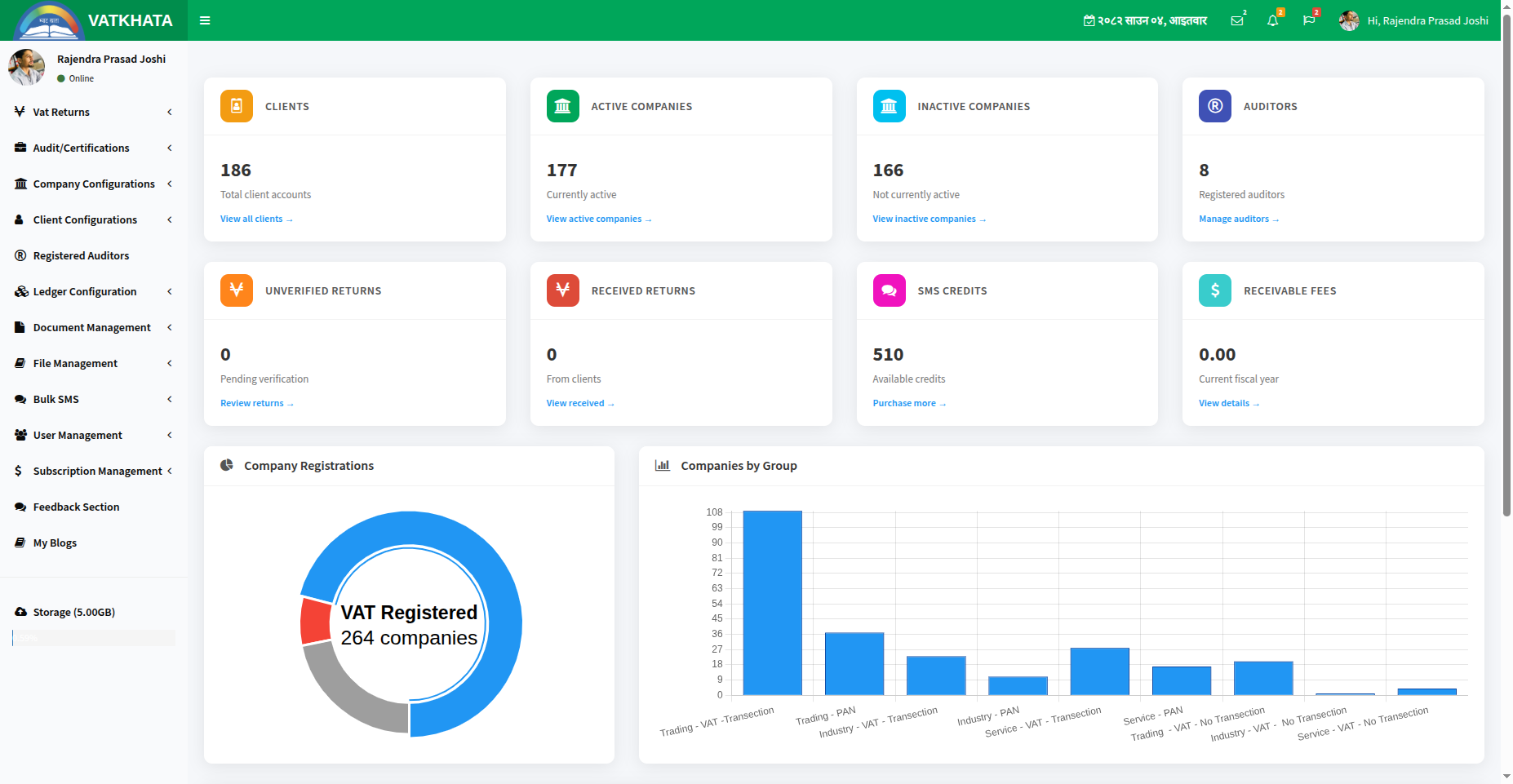Click the Storage icon in the sidebar
Screen dimensions: 1513x784
(20, 612)
